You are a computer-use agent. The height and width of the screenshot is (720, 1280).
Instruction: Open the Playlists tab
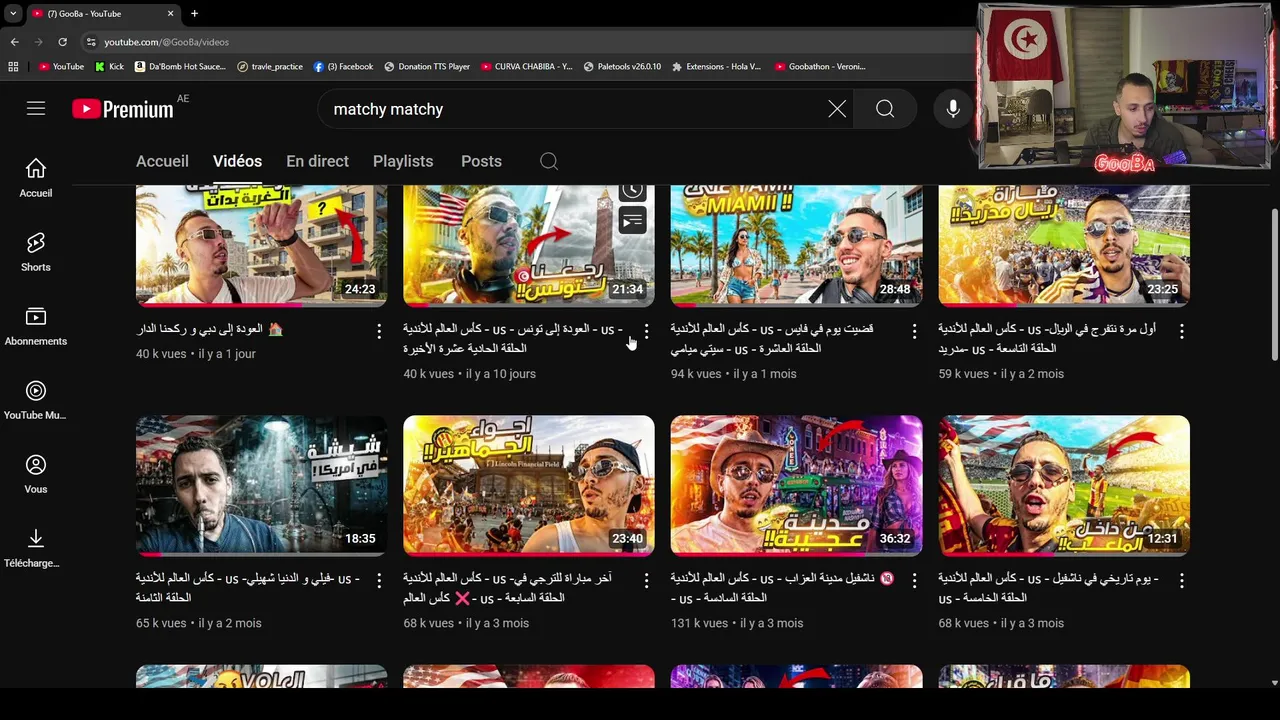tap(403, 161)
